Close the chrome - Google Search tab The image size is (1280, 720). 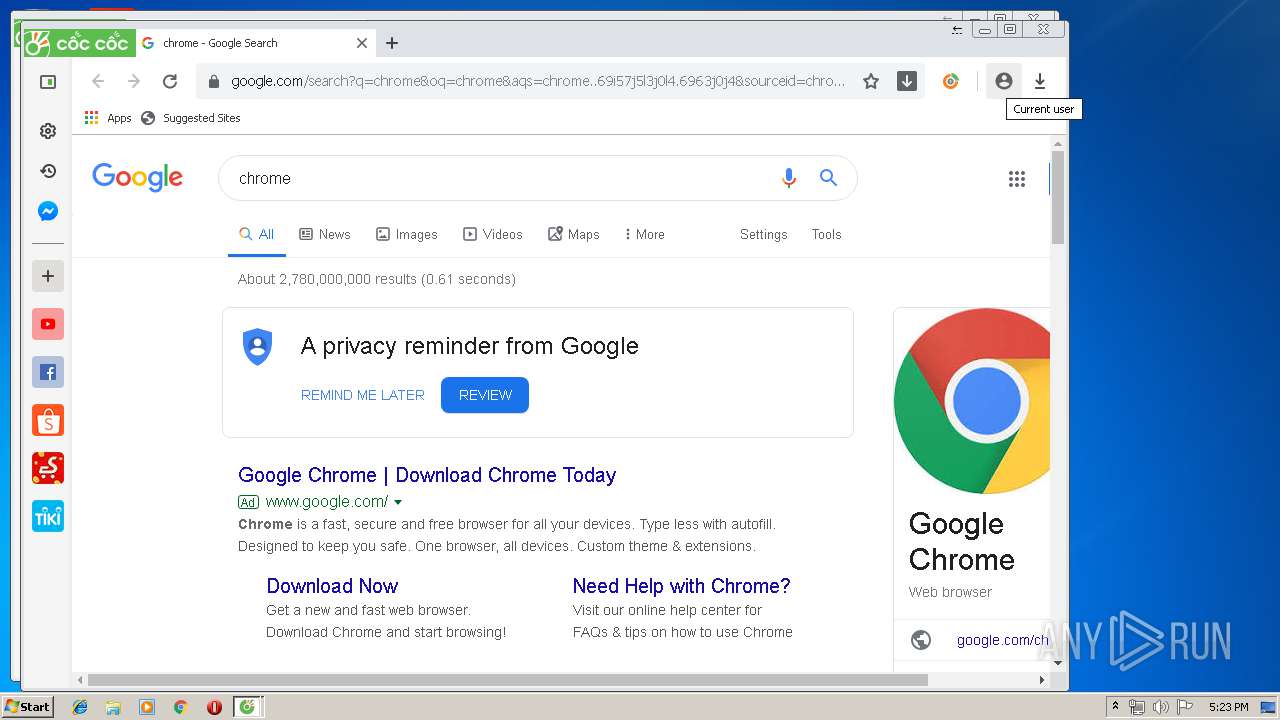click(x=362, y=43)
